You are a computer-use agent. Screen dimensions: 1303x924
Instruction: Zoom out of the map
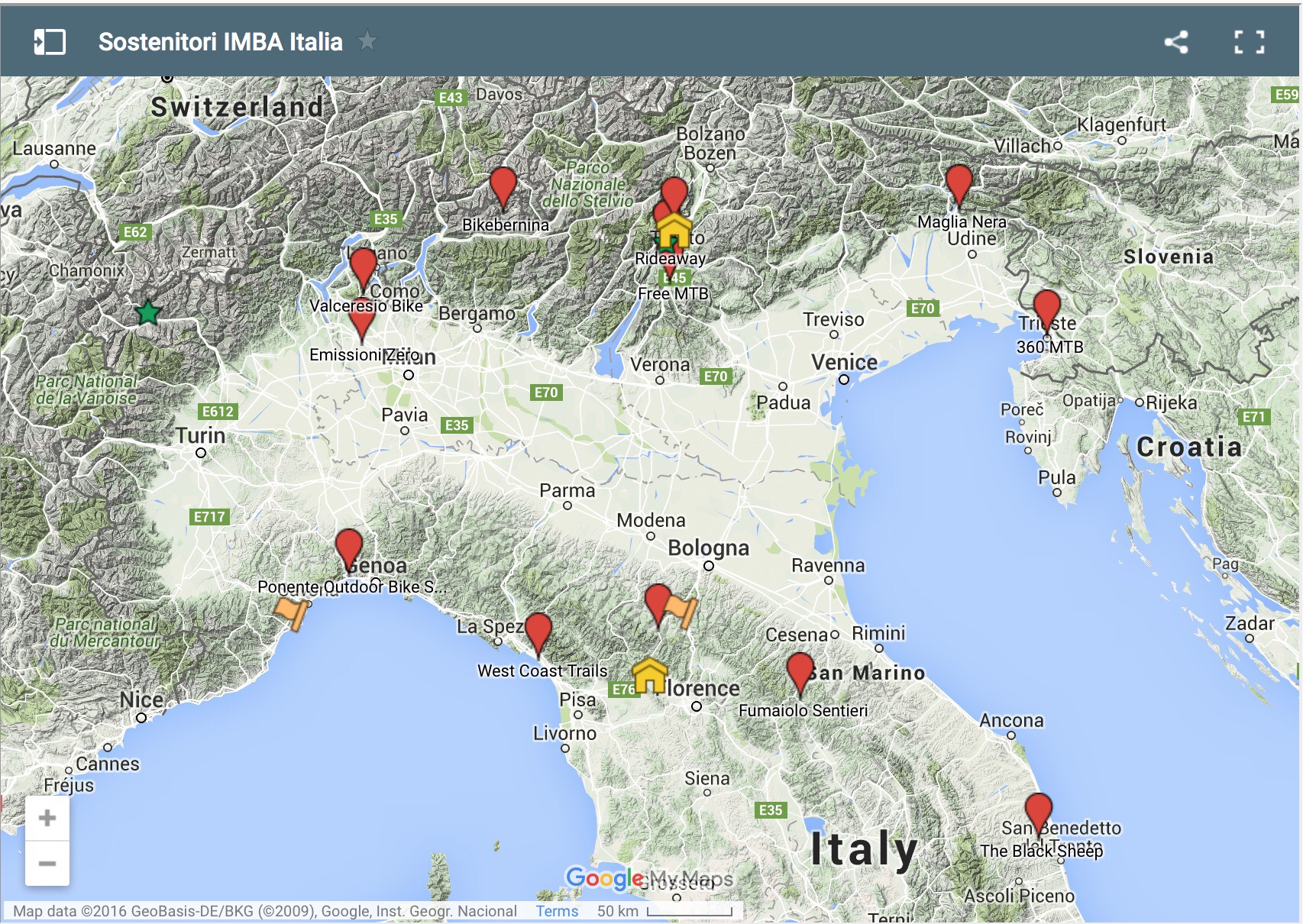pos(47,864)
